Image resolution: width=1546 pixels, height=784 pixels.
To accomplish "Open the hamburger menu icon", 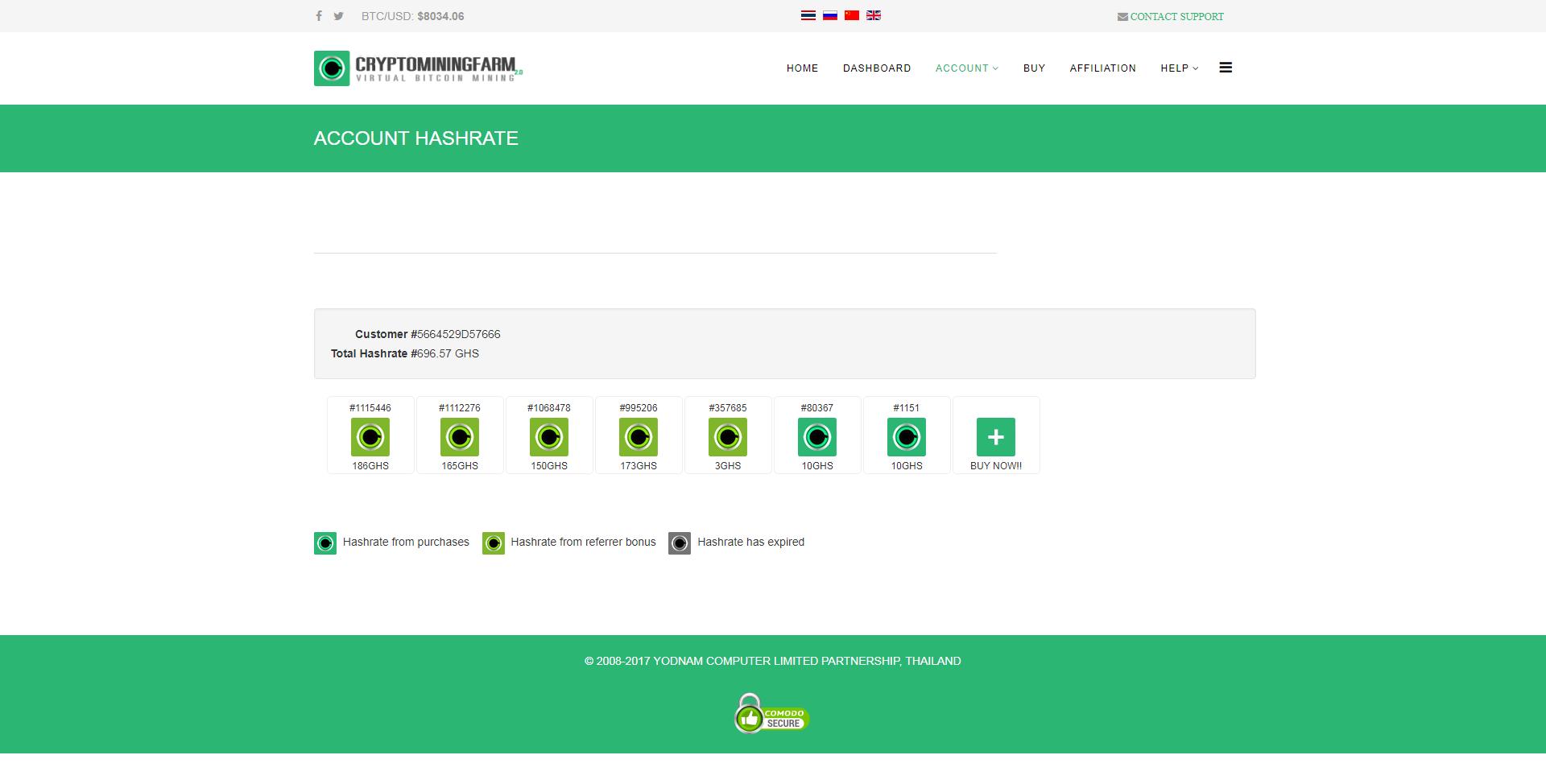I will click(x=1226, y=68).
